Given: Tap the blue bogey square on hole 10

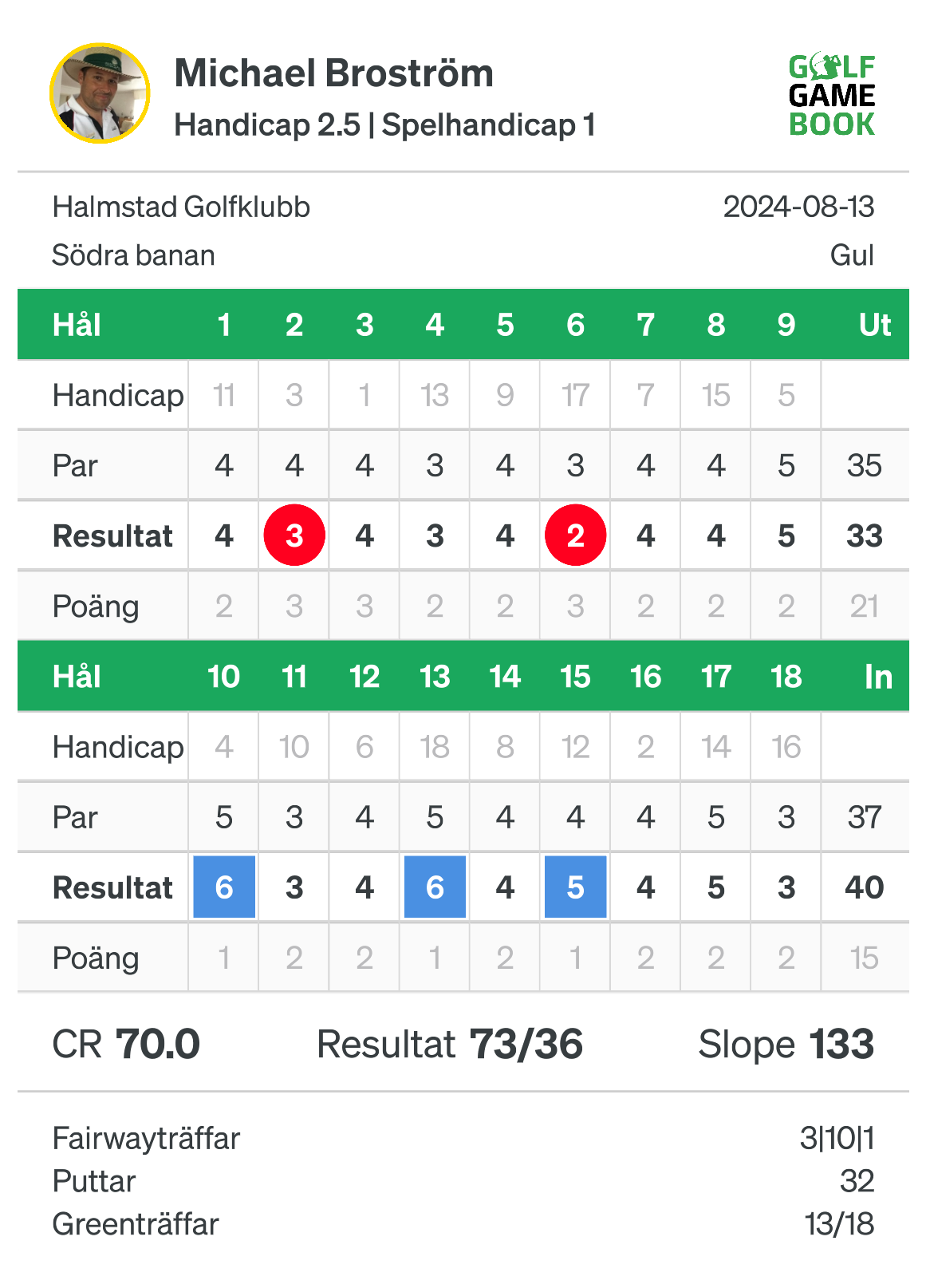Looking at the screenshot, I should [x=224, y=887].
